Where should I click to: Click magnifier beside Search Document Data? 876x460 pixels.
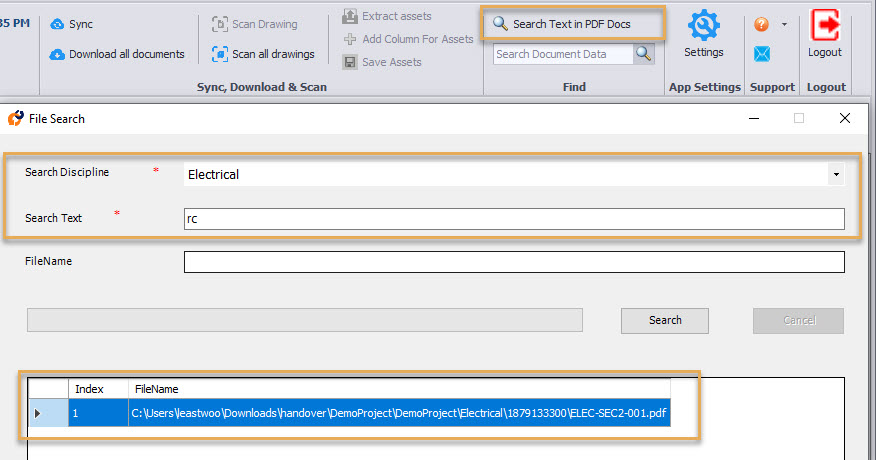(x=644, y=54)
